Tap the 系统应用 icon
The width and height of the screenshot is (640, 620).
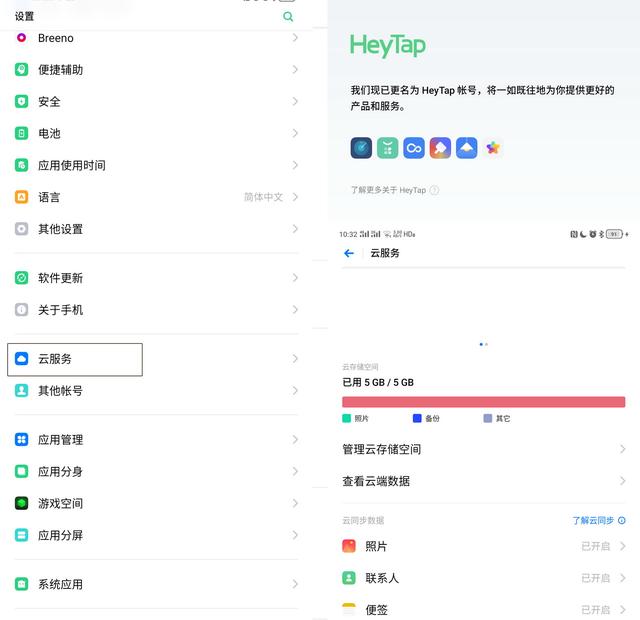21,584
